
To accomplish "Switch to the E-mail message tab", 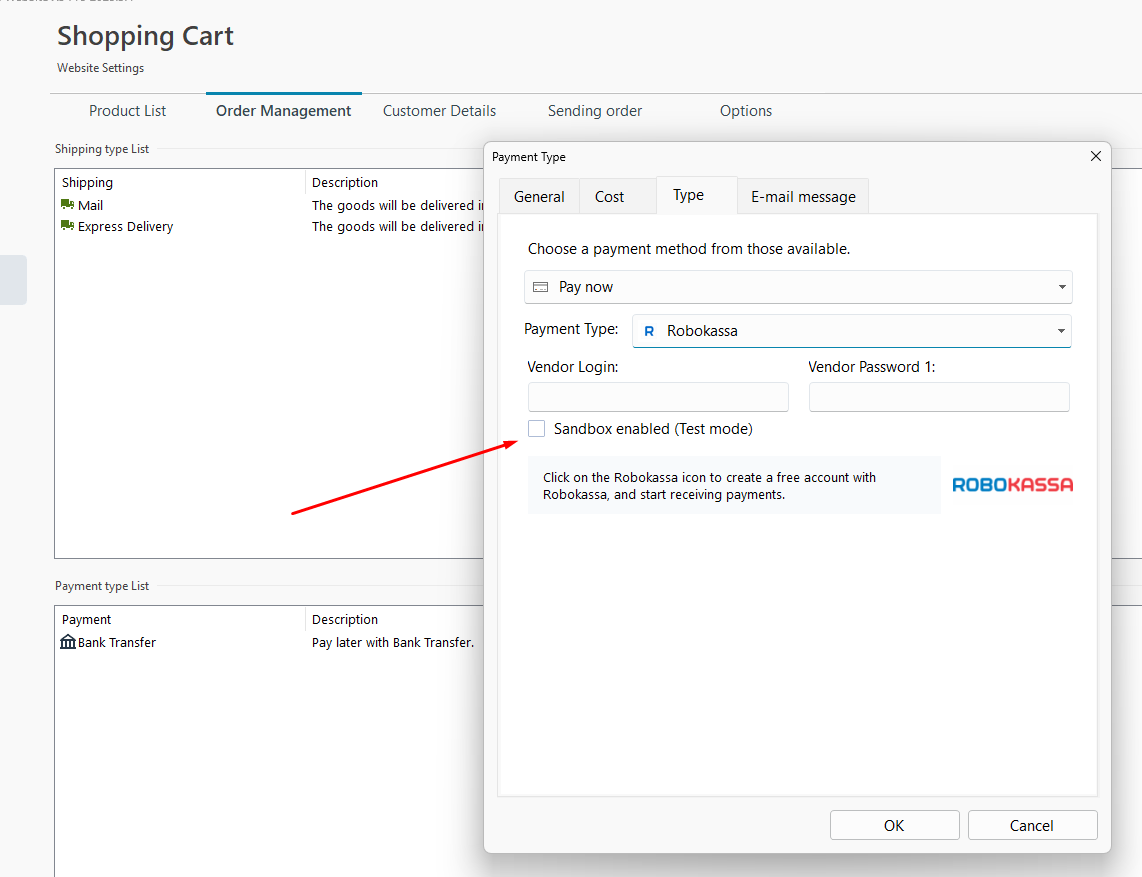I will pyautogui.click(x=803, y=197).
